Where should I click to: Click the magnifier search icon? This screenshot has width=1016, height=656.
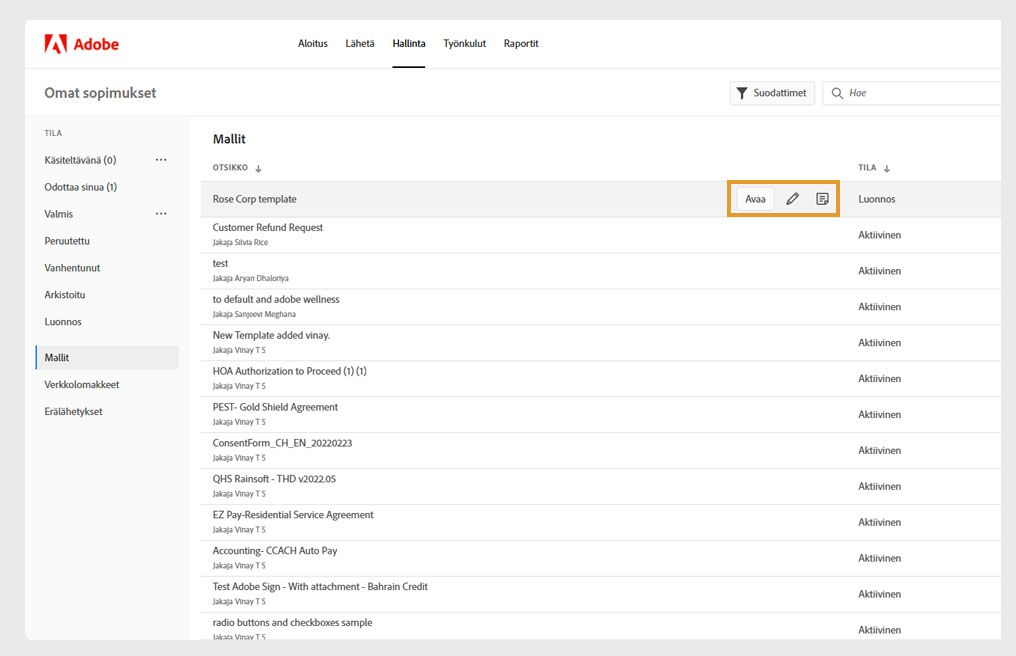tap(837, 93)
